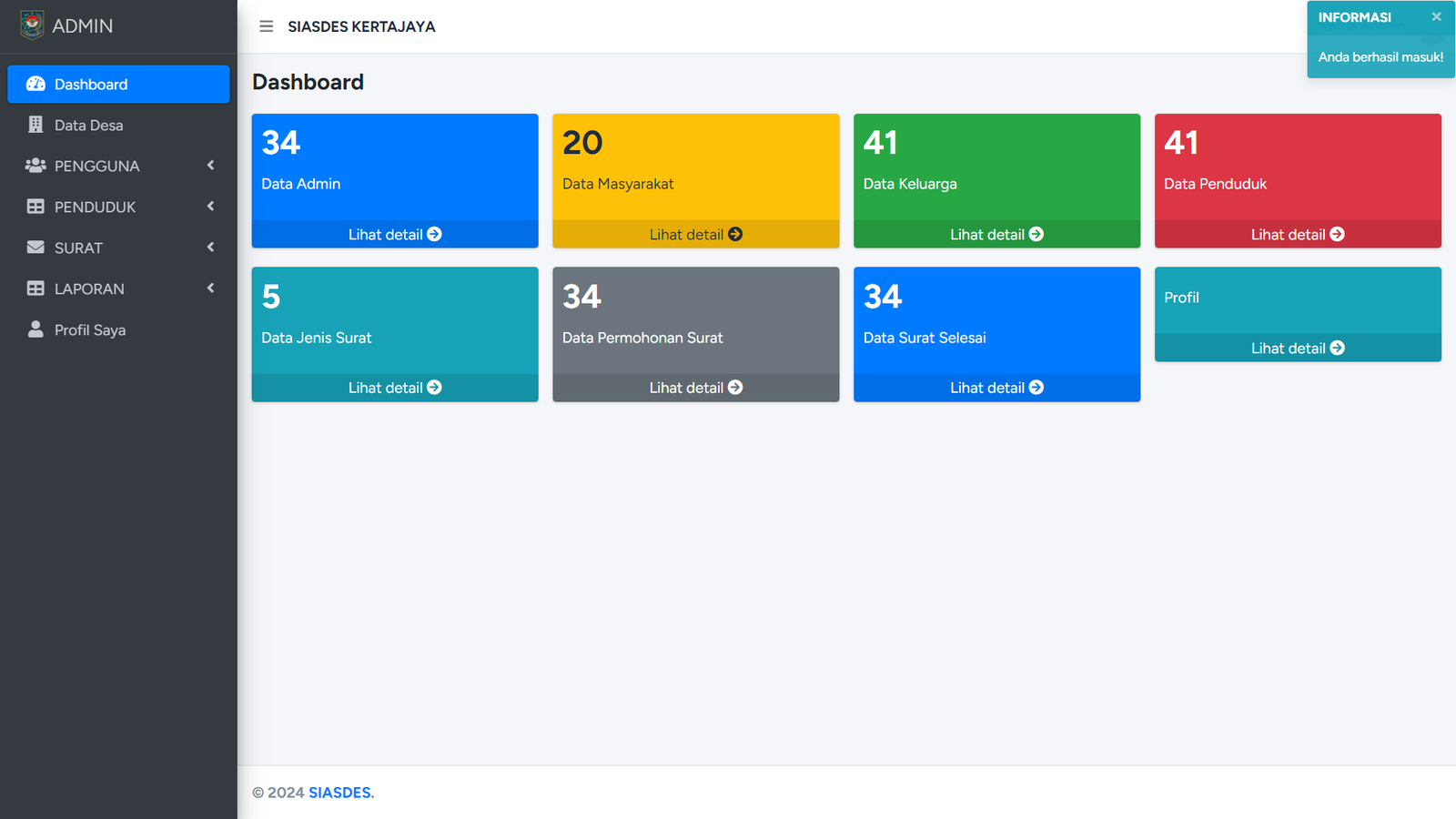The width and height of the screenshot is (1456, 819).
Task: Click the Data Desa building icon
Action: tap(35, 125)
